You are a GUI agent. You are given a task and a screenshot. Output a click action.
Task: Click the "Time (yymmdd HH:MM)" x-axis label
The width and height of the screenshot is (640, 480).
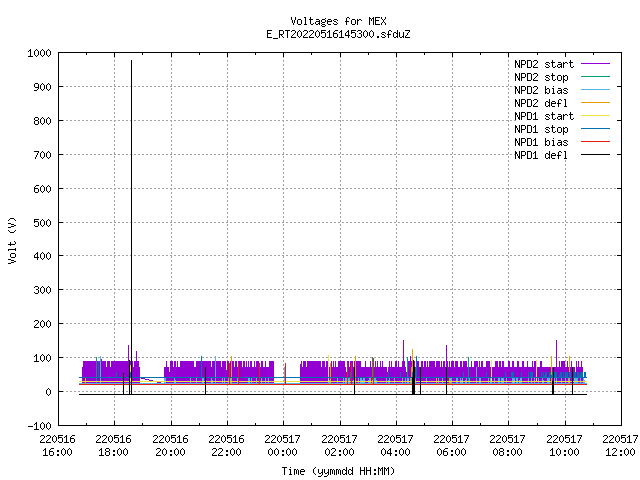338,471
